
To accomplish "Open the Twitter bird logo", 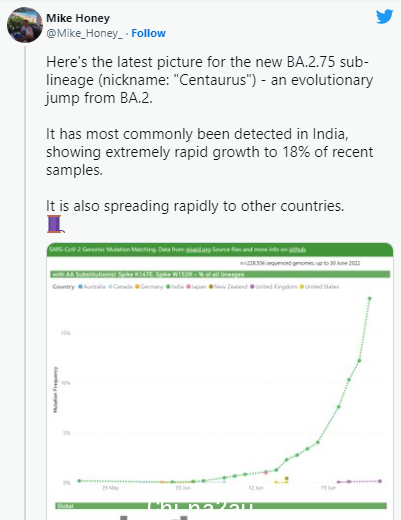I will click(x=385, y=17).
